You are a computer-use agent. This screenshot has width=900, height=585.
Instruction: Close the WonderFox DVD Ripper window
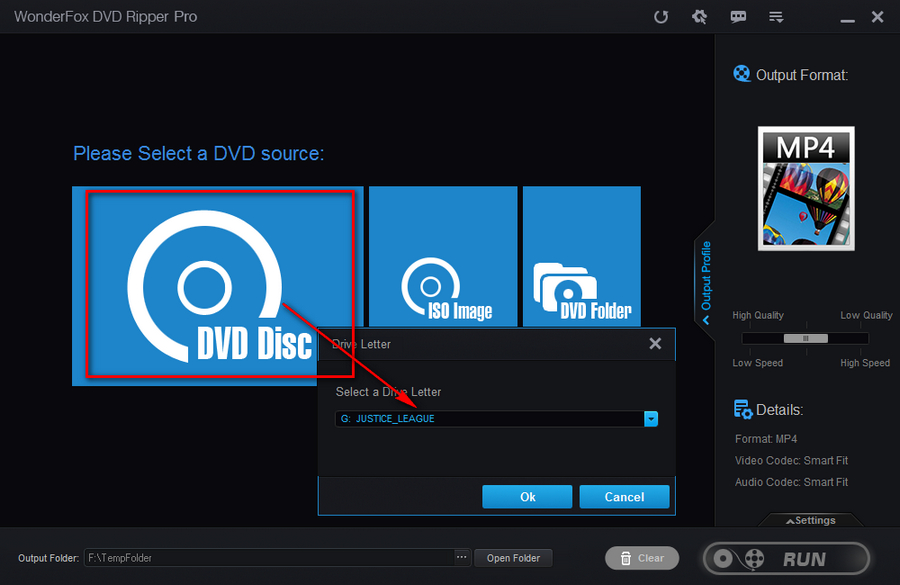(x=877, y=17)
